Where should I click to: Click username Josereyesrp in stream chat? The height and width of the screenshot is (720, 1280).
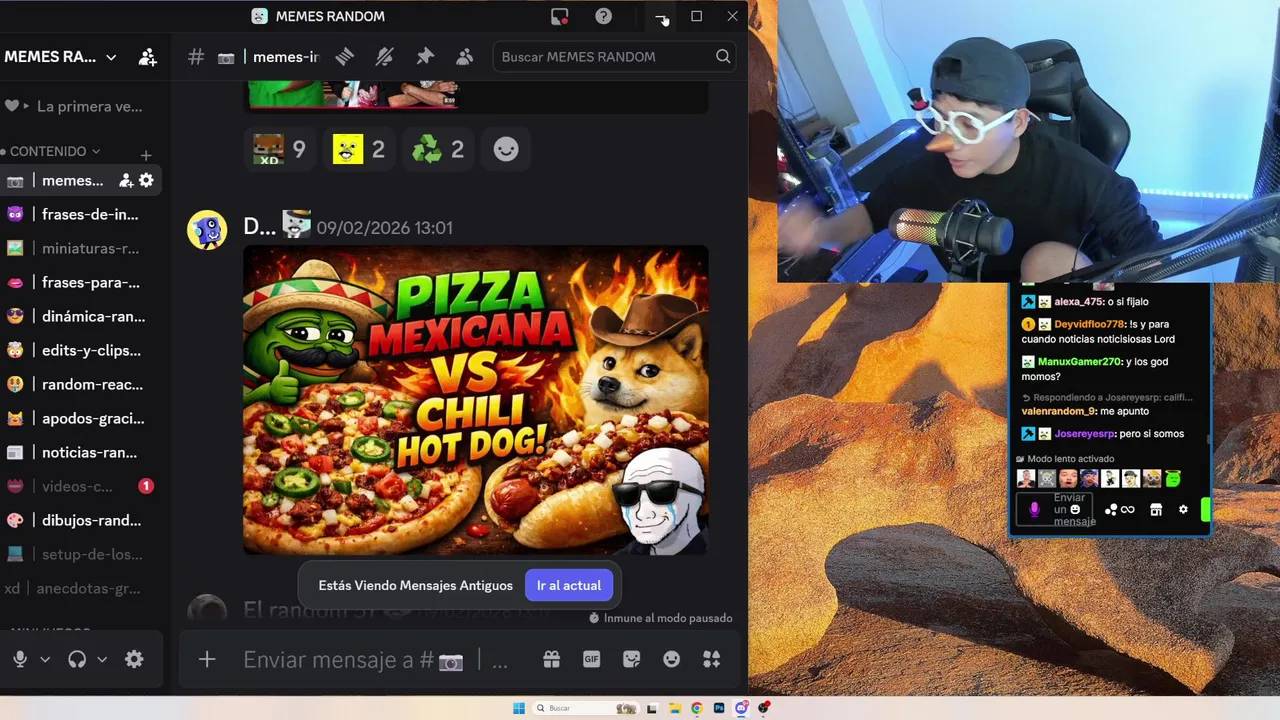pyautogui.click(x=1084, y=434)
